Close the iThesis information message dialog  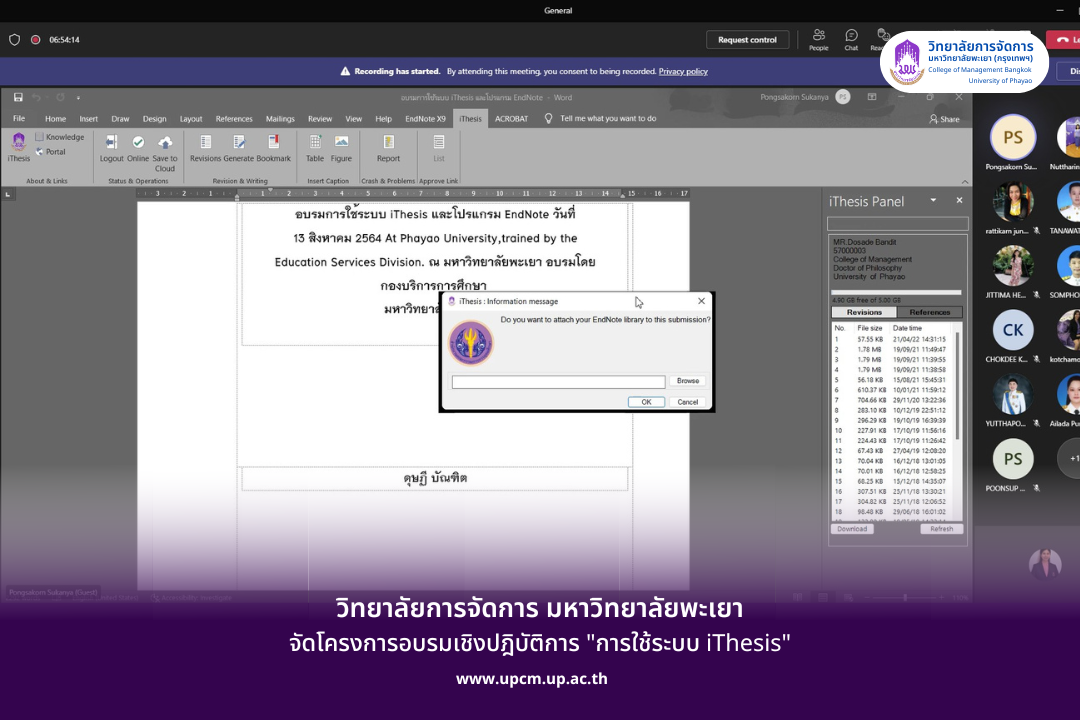701,301
